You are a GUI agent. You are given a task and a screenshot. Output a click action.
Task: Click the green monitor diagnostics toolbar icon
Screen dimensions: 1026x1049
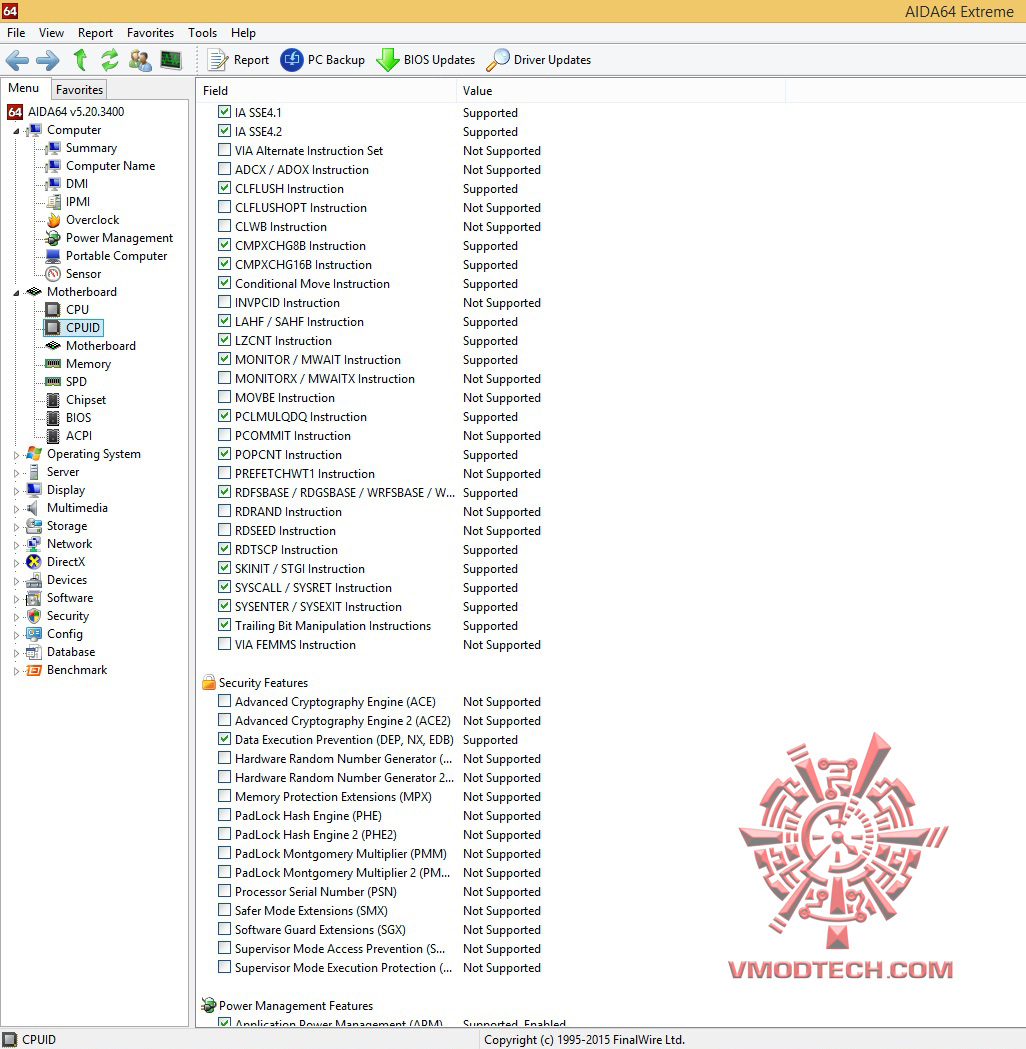[x=171, y=60]
